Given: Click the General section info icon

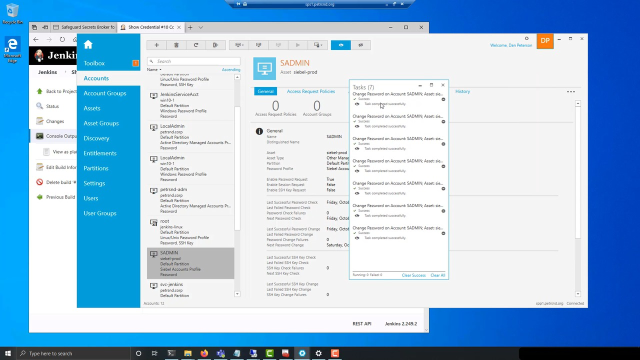Looking at the screenshot, I should [259, 131].
